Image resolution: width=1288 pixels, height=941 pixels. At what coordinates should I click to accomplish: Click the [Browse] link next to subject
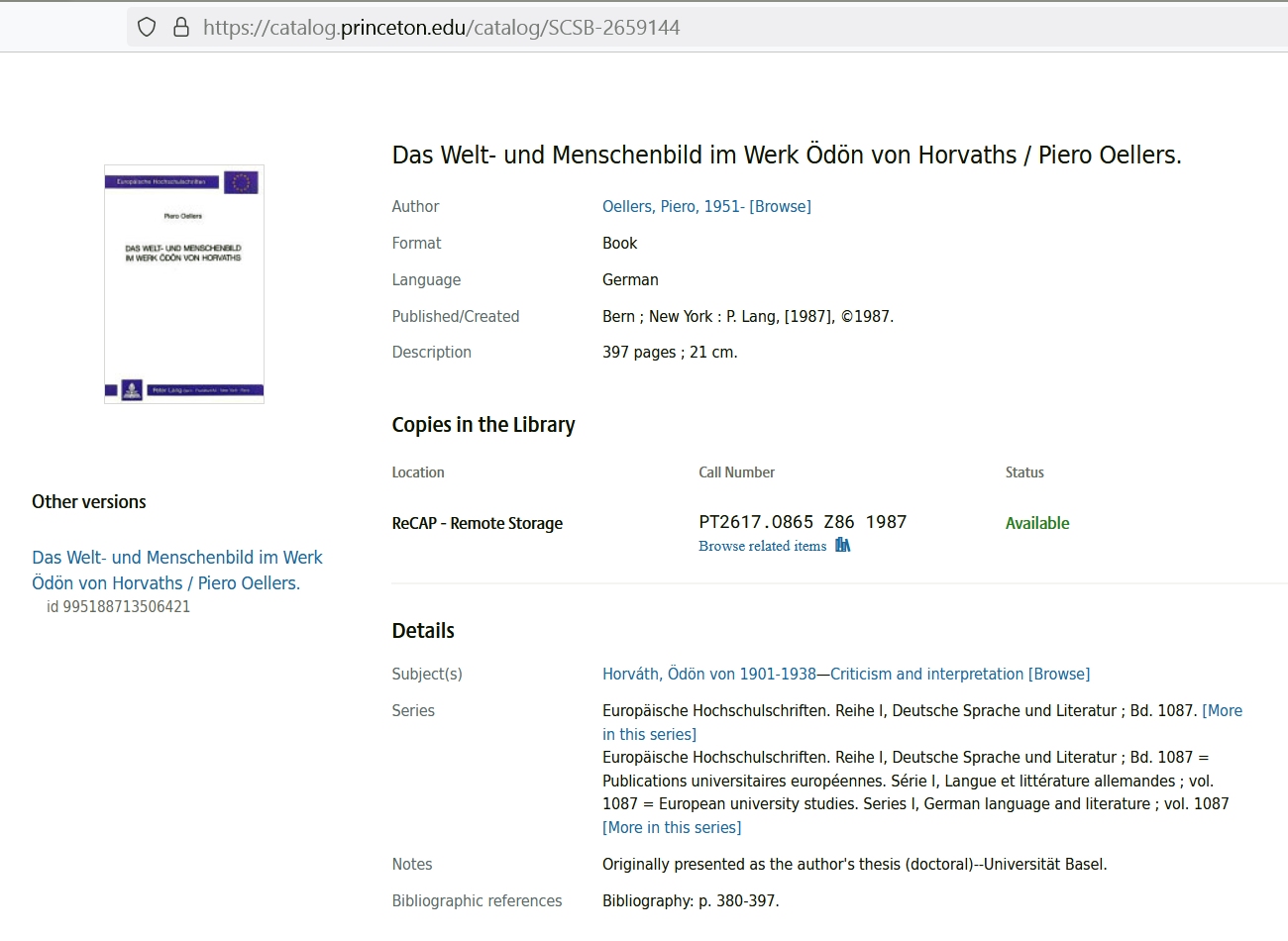click(x=1059, y=674)
